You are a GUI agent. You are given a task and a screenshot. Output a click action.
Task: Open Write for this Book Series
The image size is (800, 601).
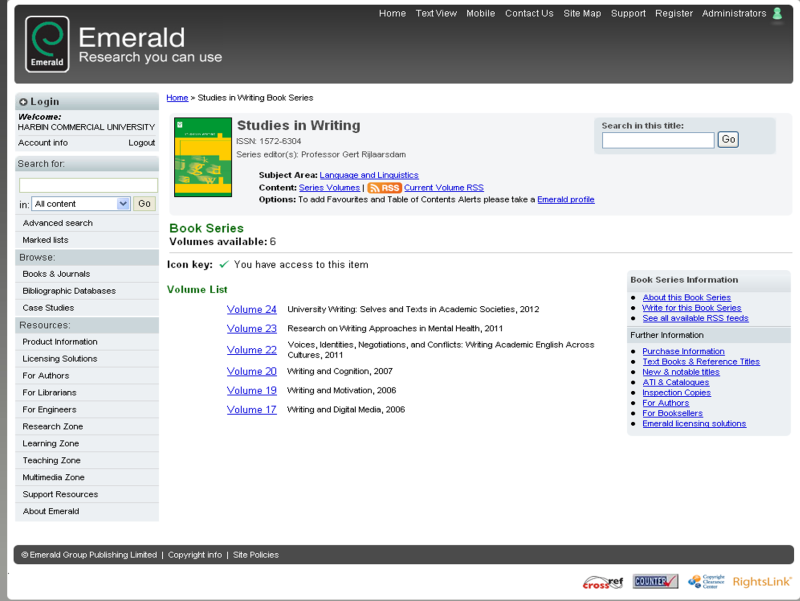[x=692, y=308]
